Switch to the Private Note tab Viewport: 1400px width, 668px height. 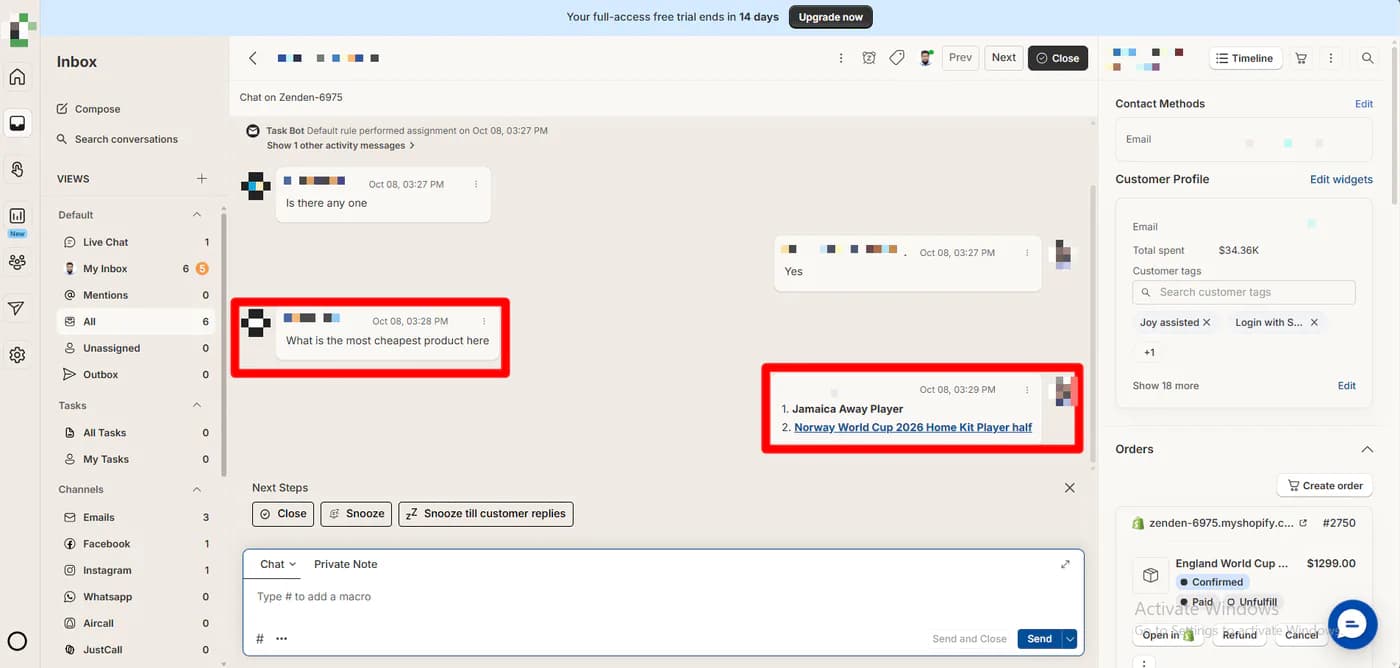pyautogui.click(x=345, y=564)
